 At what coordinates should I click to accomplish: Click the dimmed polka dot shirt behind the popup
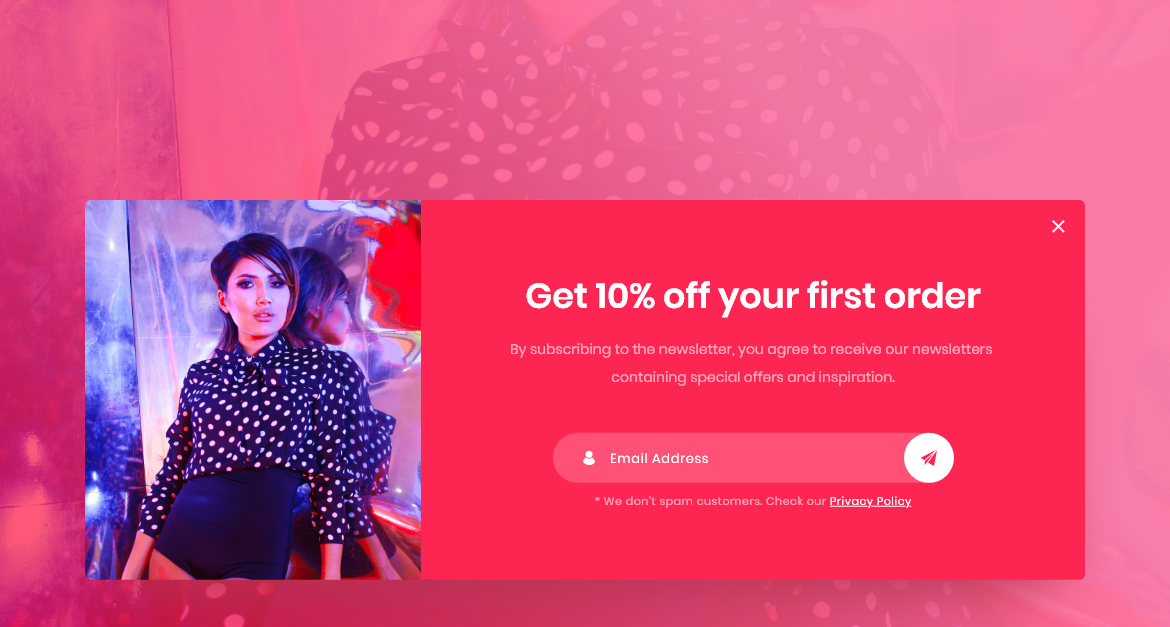[x=634, y=104]
